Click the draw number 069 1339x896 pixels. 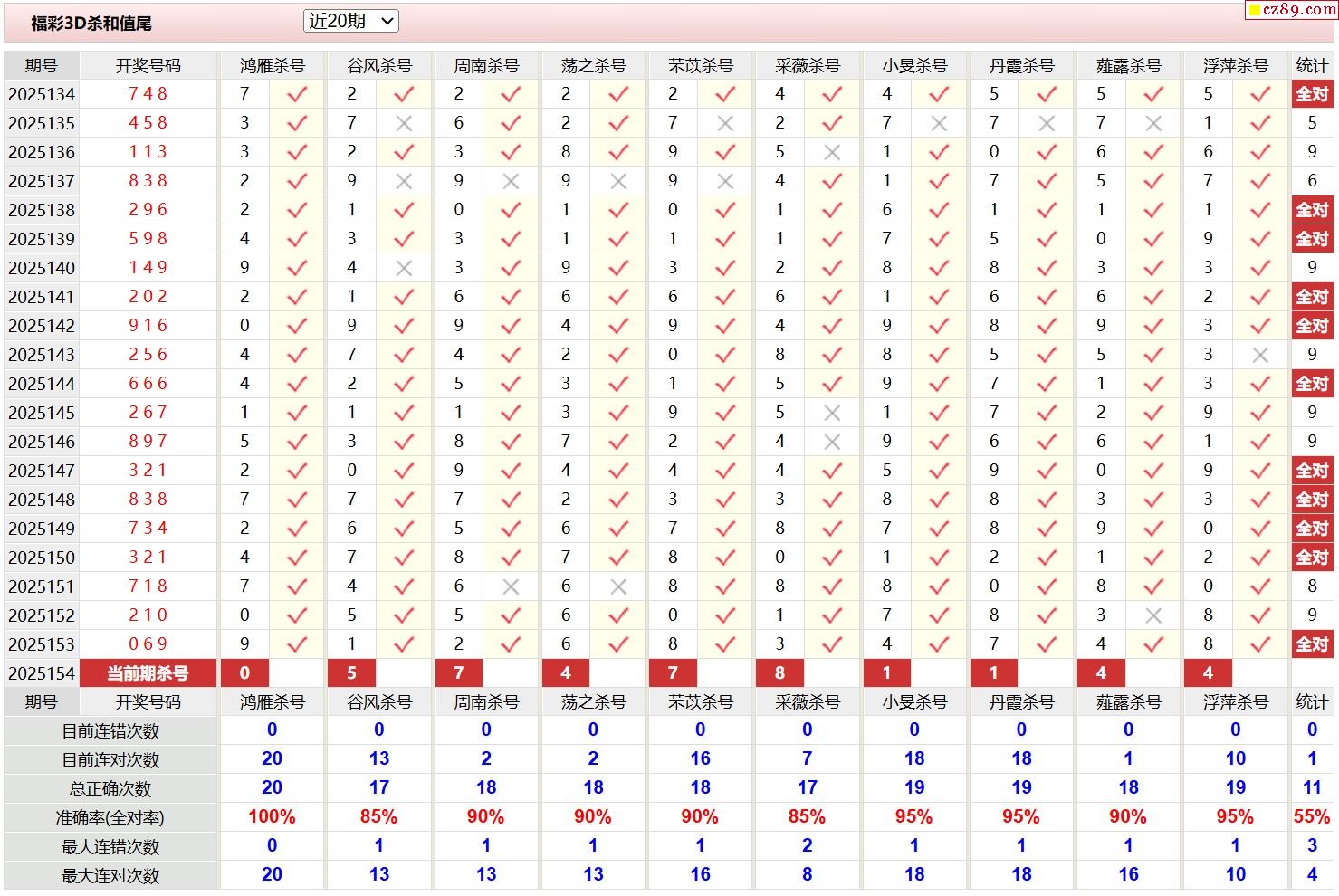coord(148,644)
